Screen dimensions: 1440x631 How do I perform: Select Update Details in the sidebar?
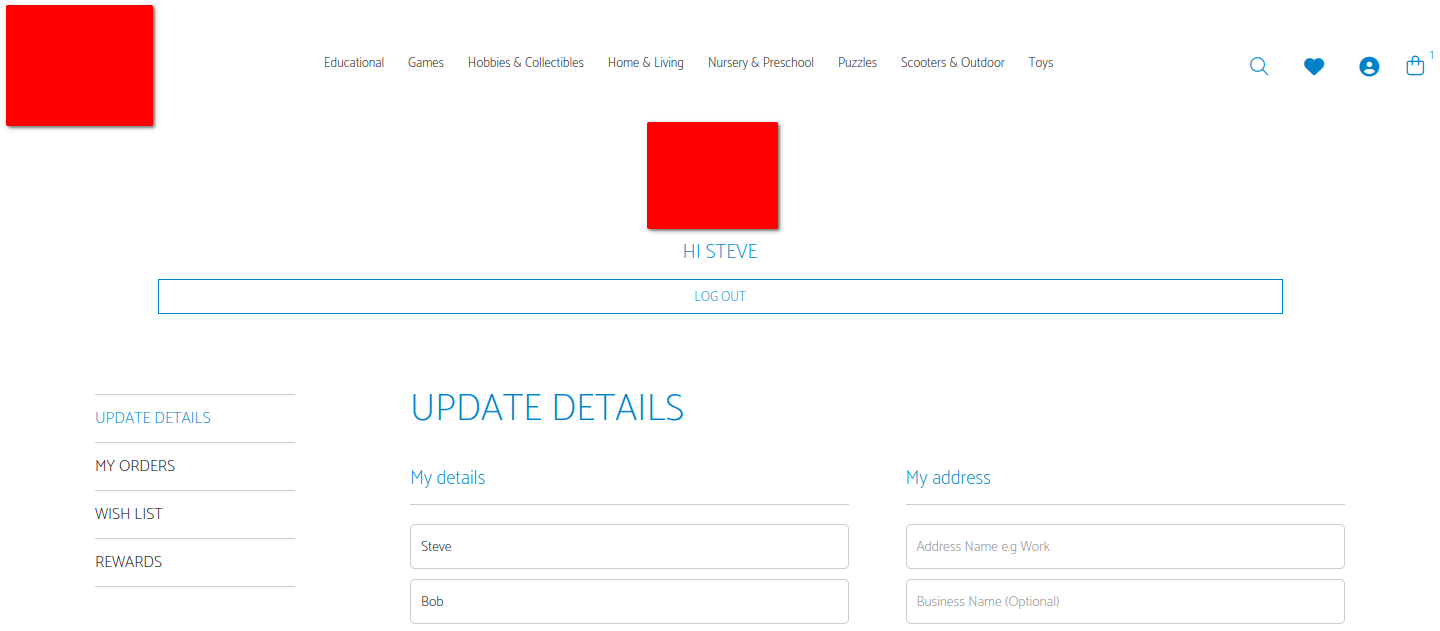[x=153, y=418]
